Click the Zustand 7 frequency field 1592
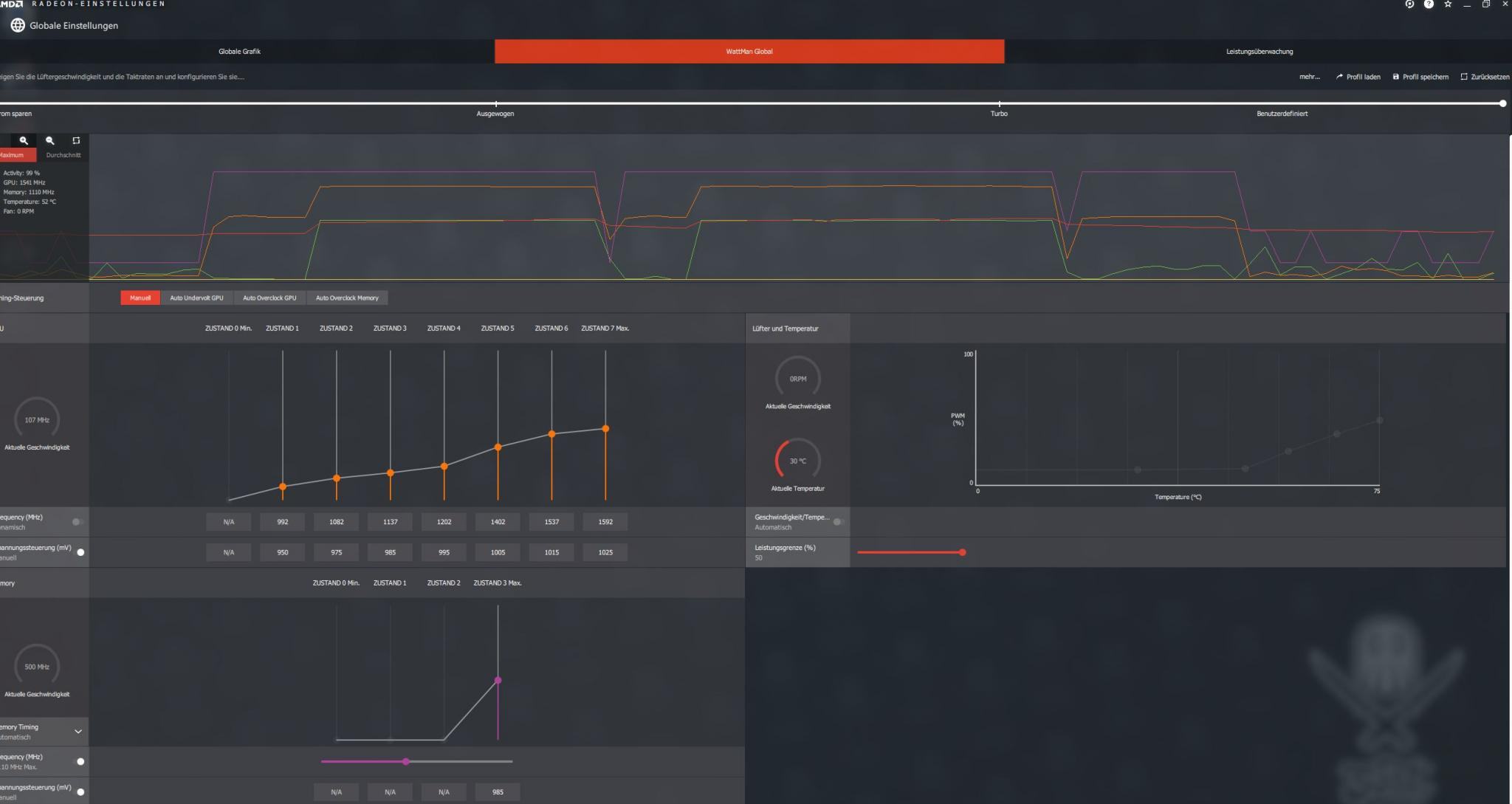 [605, 522]
